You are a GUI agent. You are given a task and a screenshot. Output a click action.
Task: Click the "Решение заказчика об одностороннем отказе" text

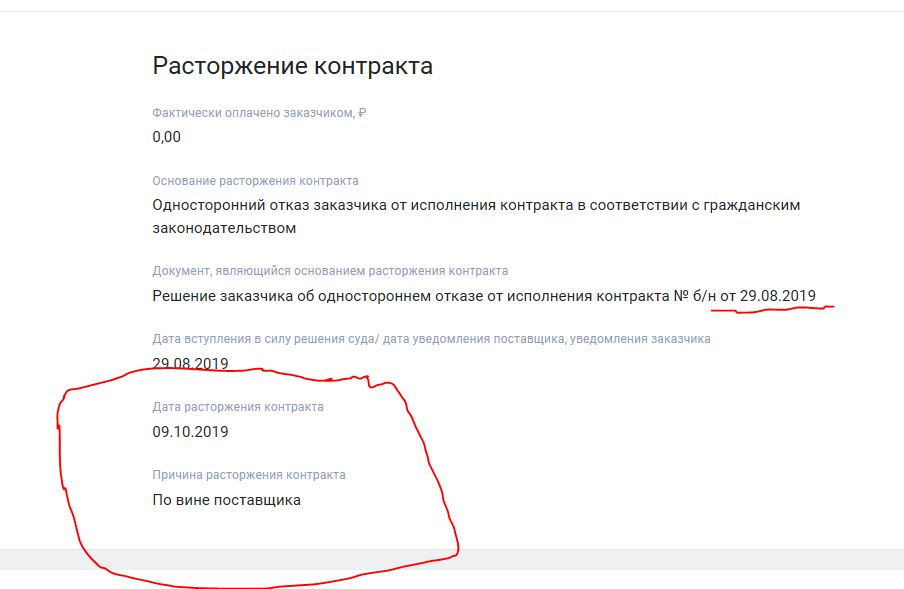point(410,296)
